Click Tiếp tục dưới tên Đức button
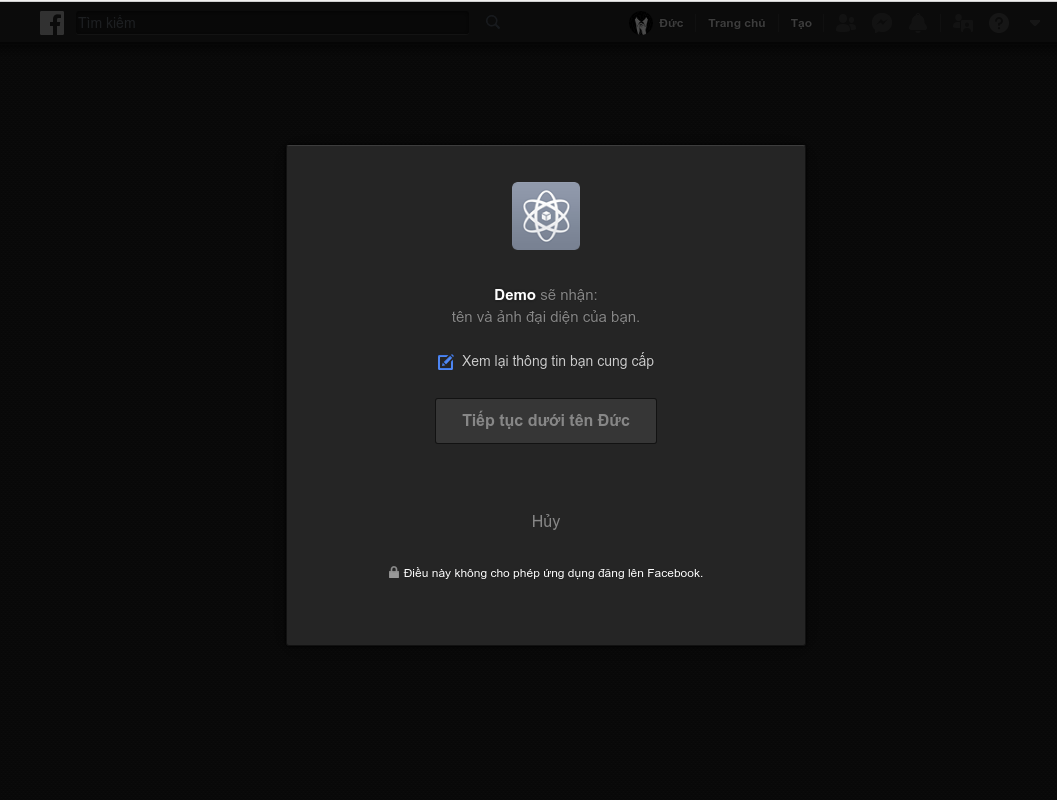 [x=545, y=421]
